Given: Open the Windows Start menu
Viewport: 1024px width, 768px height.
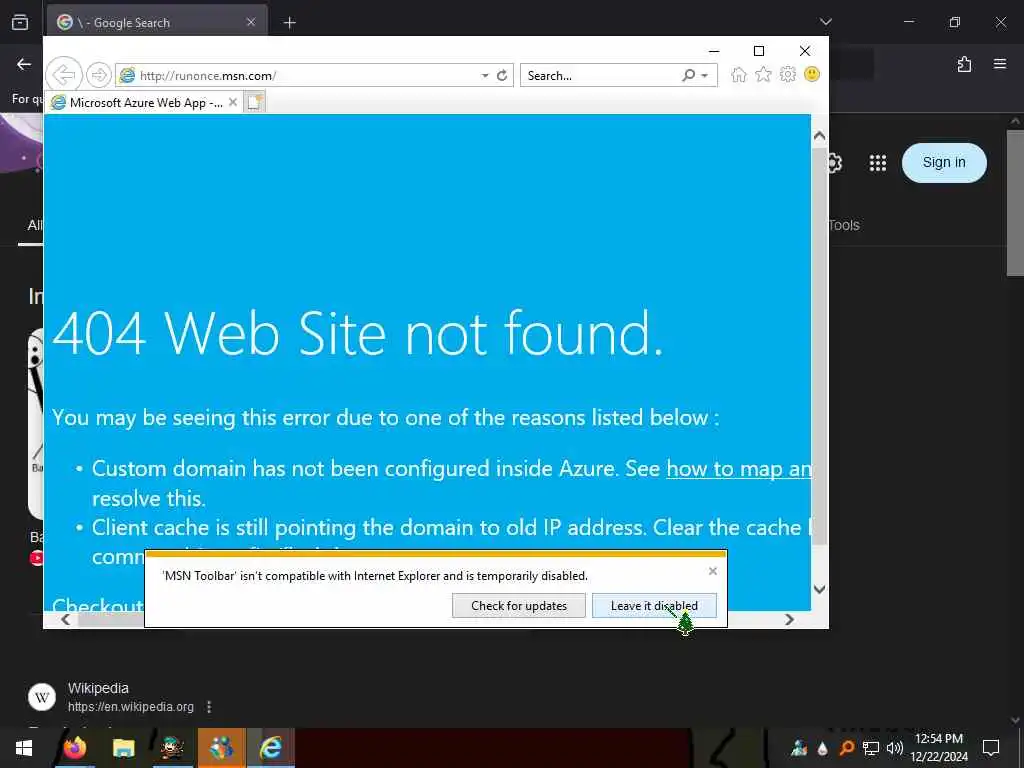Looking at the screenshot, I should click(x=24, y=748).
